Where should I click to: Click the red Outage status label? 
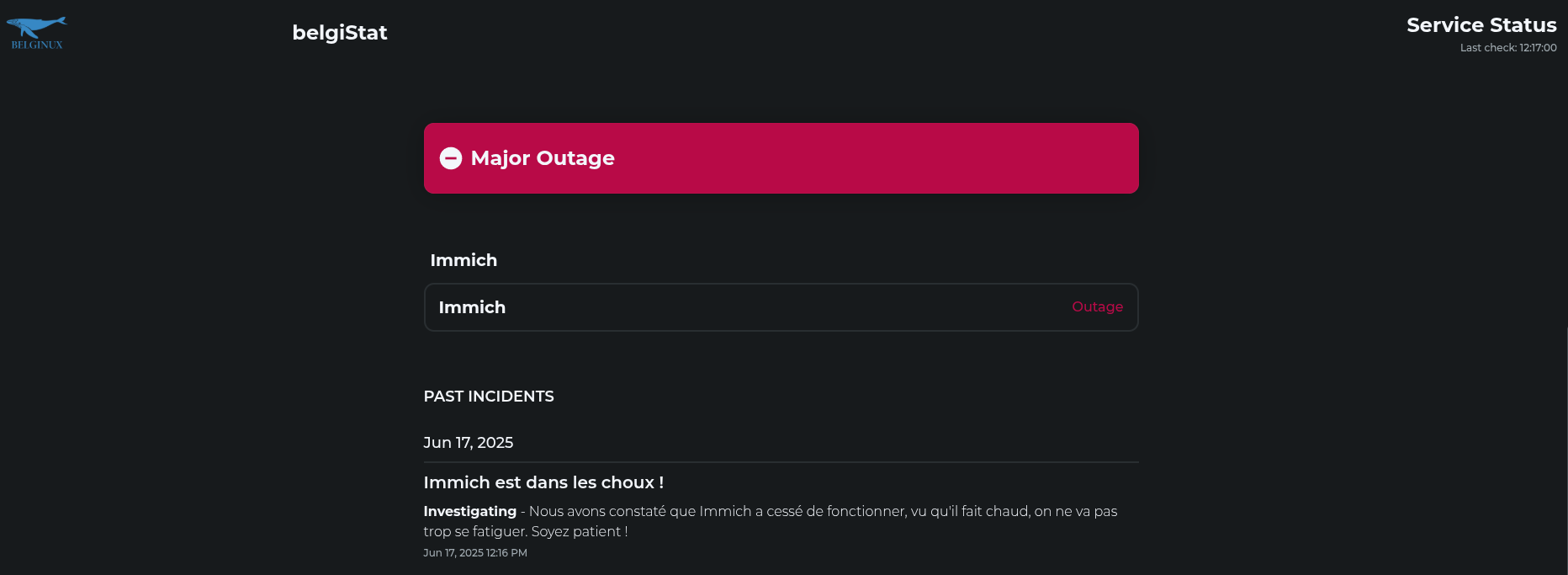[1097, 306]
